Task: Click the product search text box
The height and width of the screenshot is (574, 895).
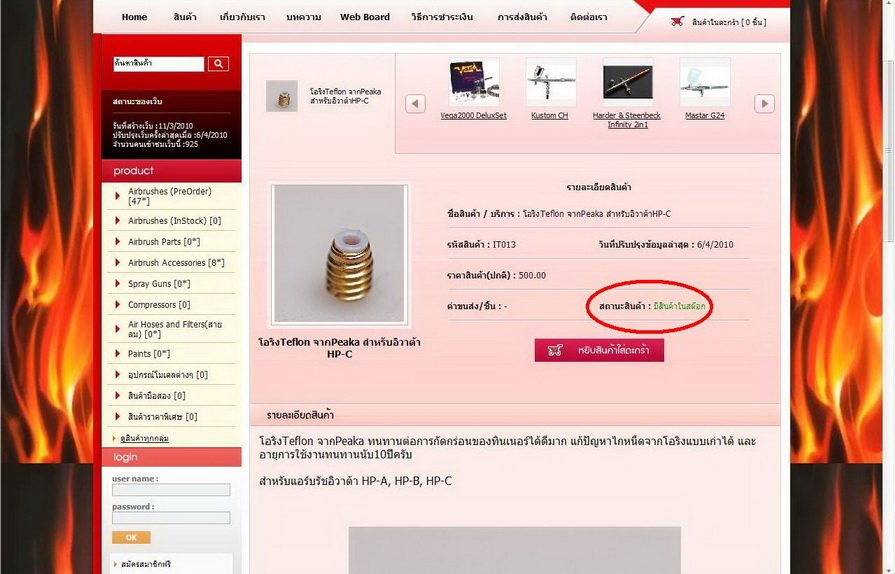Action: click(x=158, y=64)
